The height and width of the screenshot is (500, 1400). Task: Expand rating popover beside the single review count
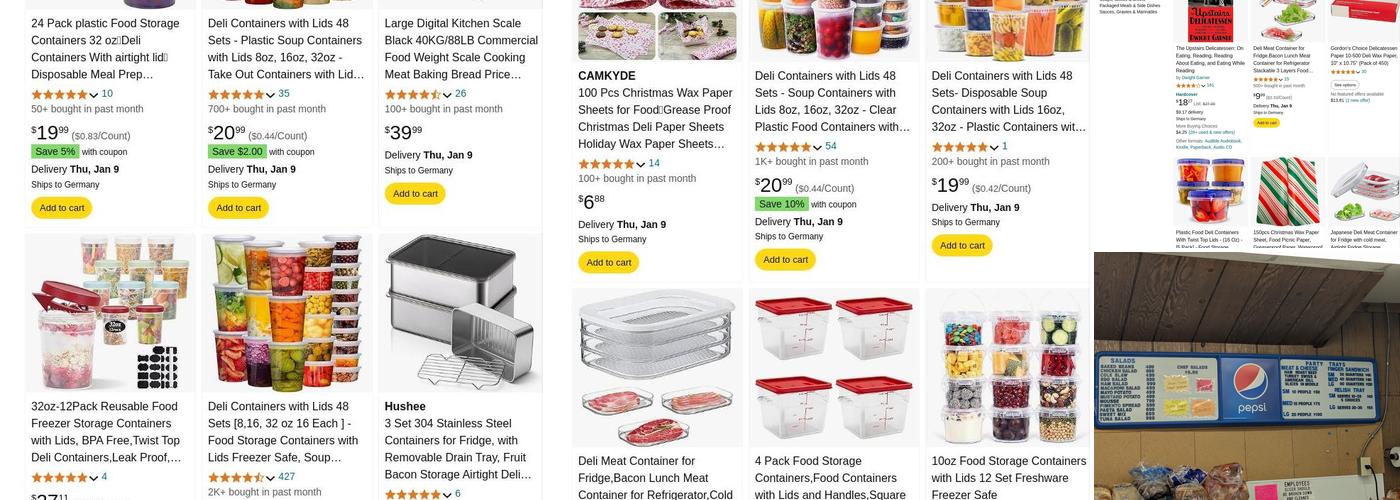pos(994,147)
